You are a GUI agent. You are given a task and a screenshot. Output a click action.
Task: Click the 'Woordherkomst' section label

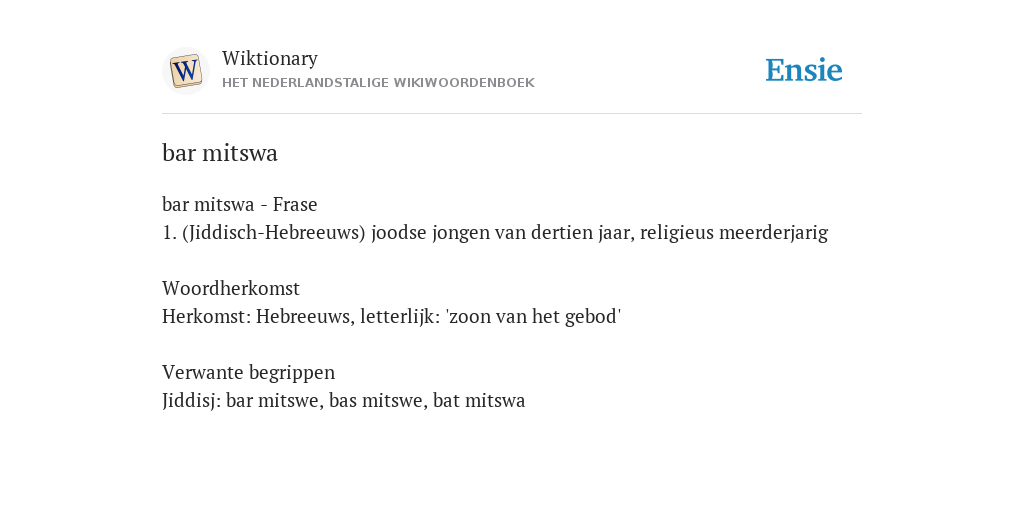point(231,288)
